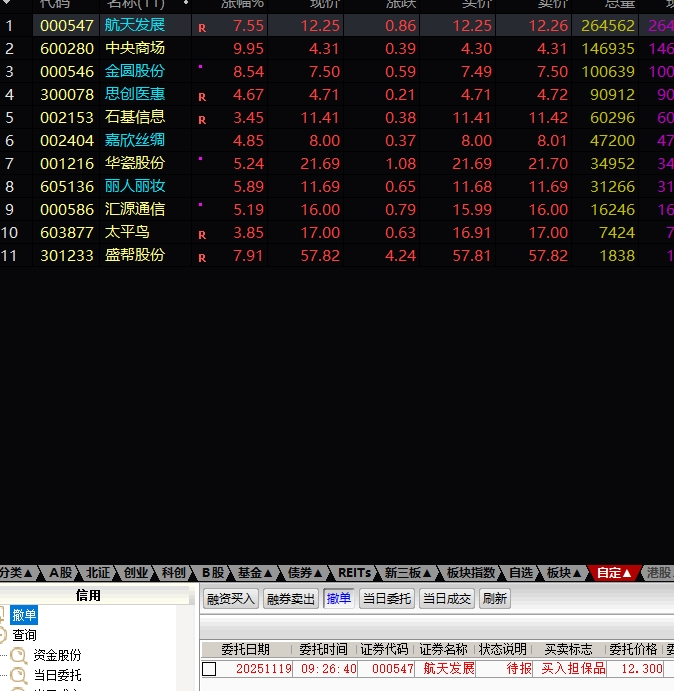Switch to the 板块指数 tab
Viewport: 674px width, 691px height.
coord(471,573)
